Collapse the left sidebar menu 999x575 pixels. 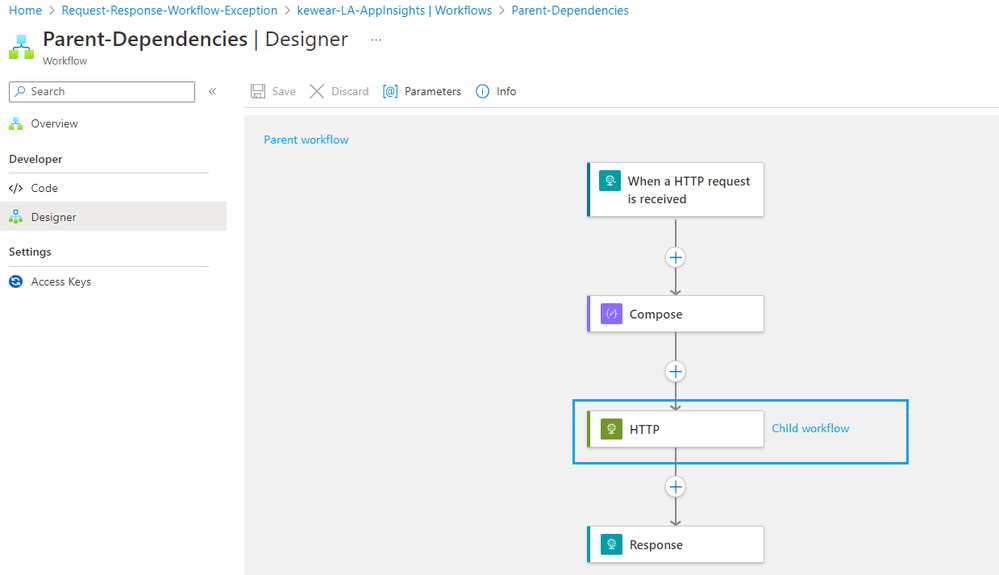[x=213, y=91]
